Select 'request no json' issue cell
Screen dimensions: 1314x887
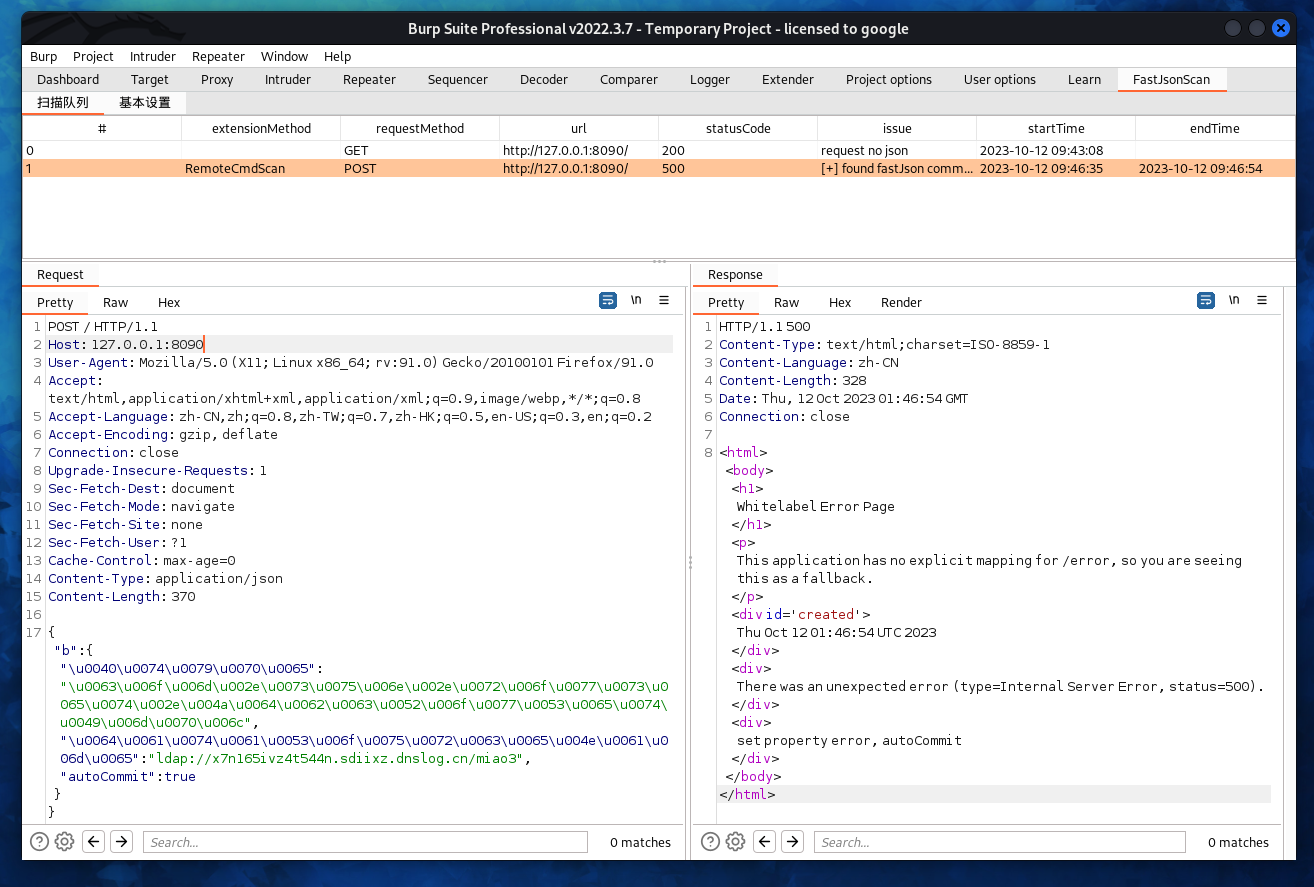tap(897, 150)
